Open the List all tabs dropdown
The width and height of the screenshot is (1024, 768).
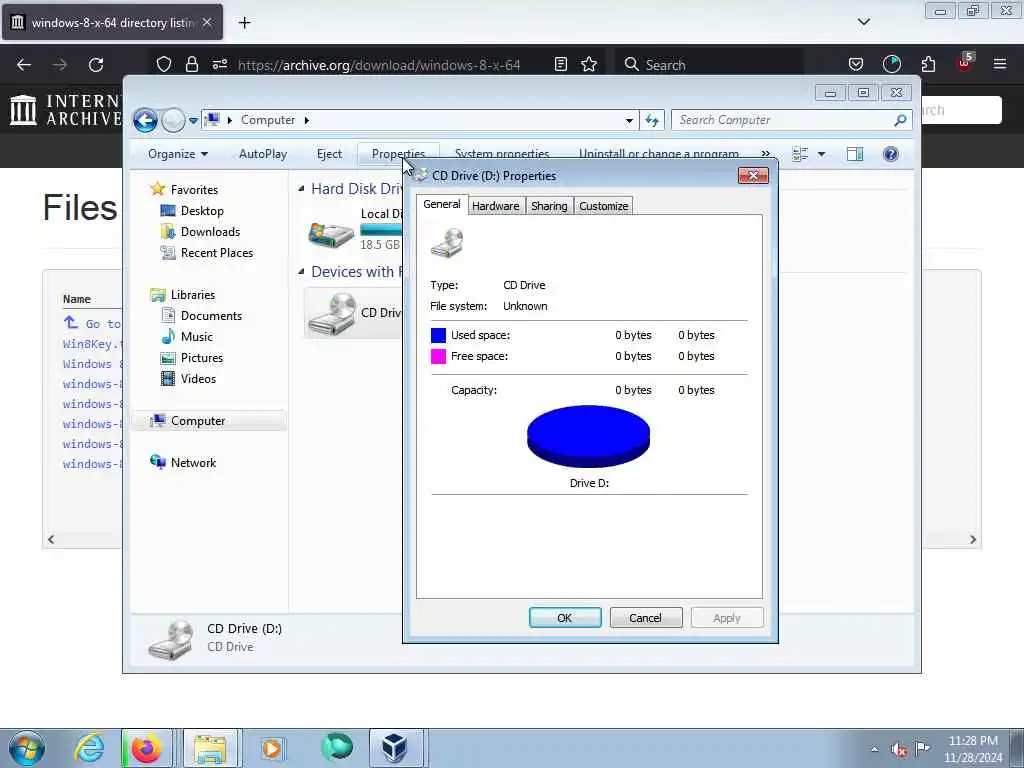tap(863, 22)
